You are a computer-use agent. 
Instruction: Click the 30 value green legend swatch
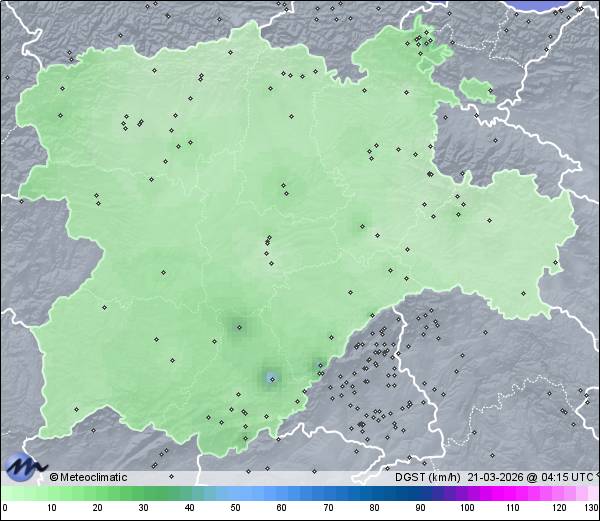(143, 494)
